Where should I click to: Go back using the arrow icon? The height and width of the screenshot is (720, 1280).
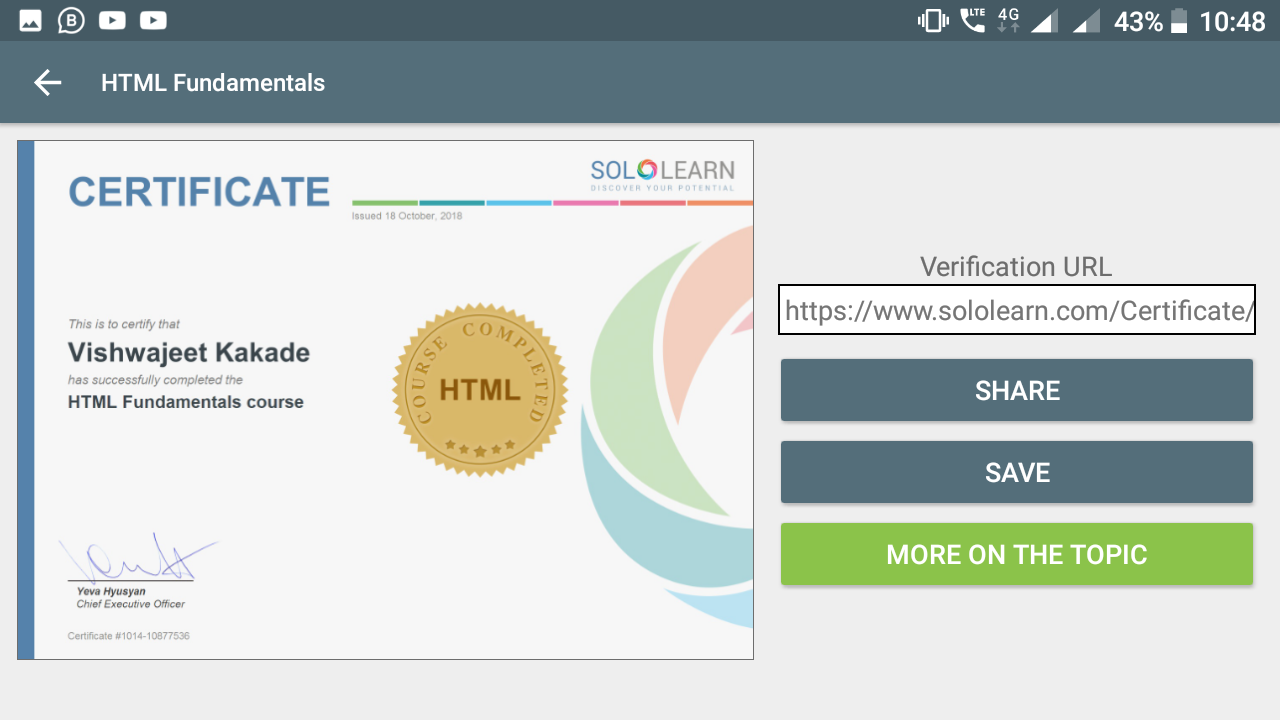click(x=48, y=83)
